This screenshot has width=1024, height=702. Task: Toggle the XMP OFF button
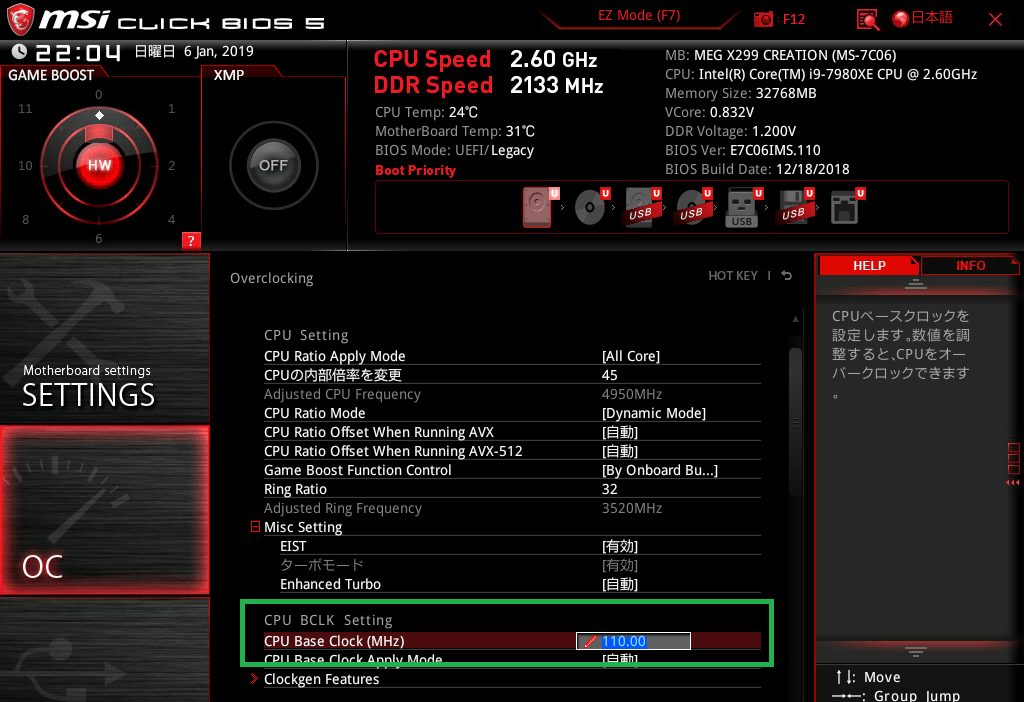273,165
